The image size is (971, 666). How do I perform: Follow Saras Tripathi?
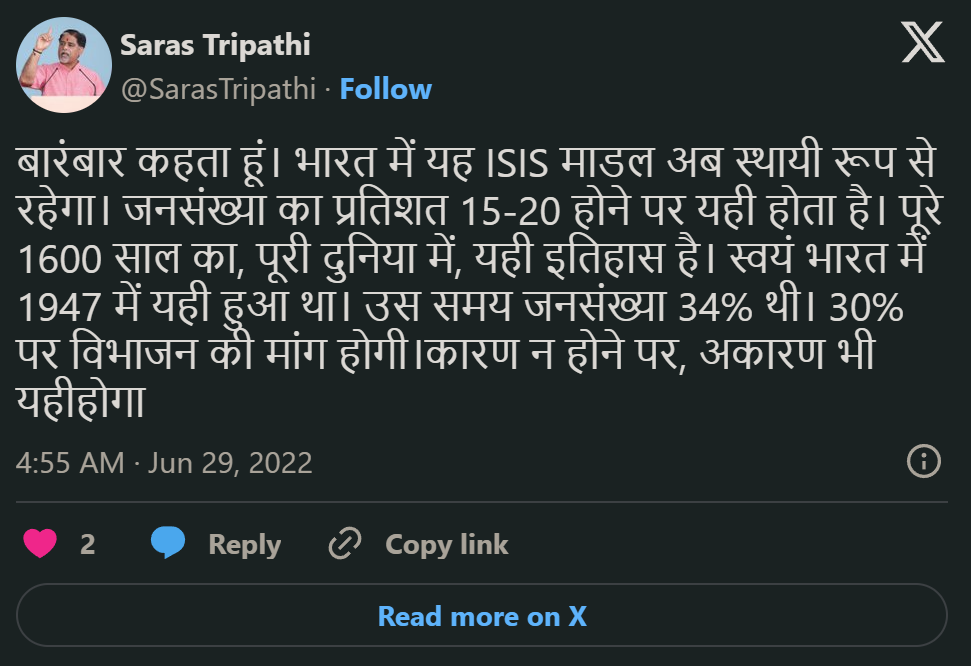(386, 89)
